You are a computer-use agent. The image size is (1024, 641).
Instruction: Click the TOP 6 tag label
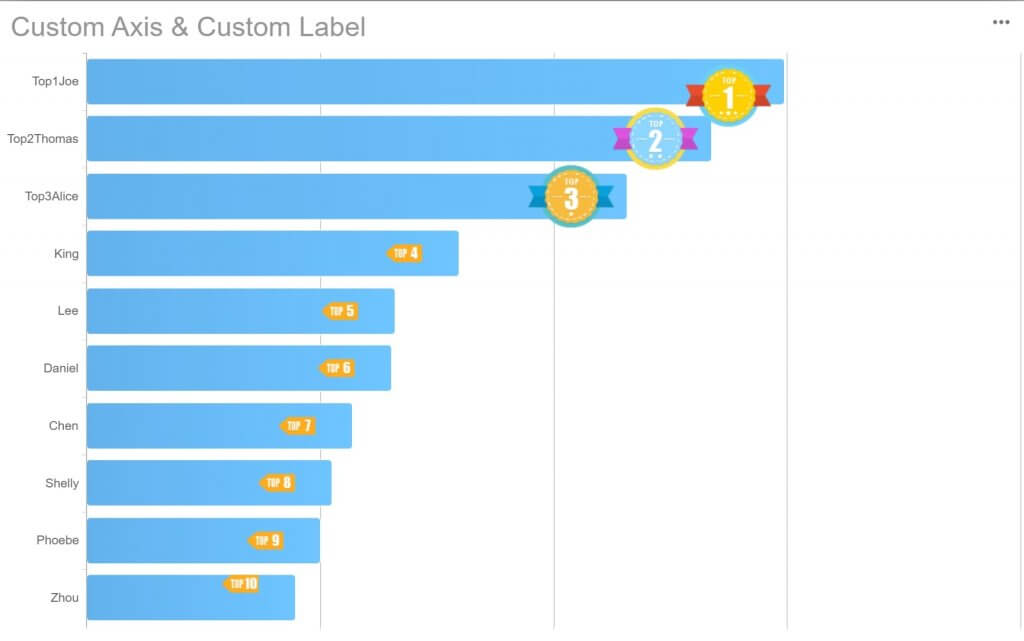(337, 368)
